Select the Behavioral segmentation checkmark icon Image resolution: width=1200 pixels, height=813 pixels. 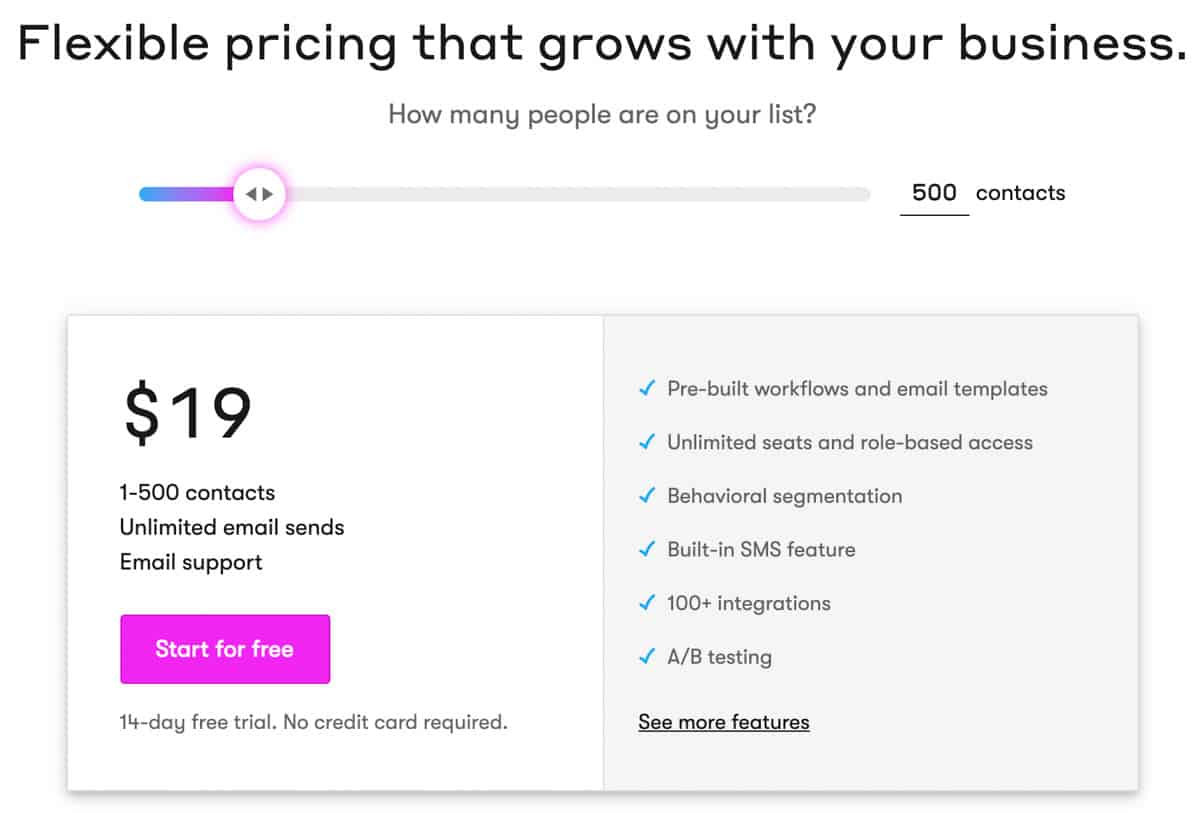647,495
